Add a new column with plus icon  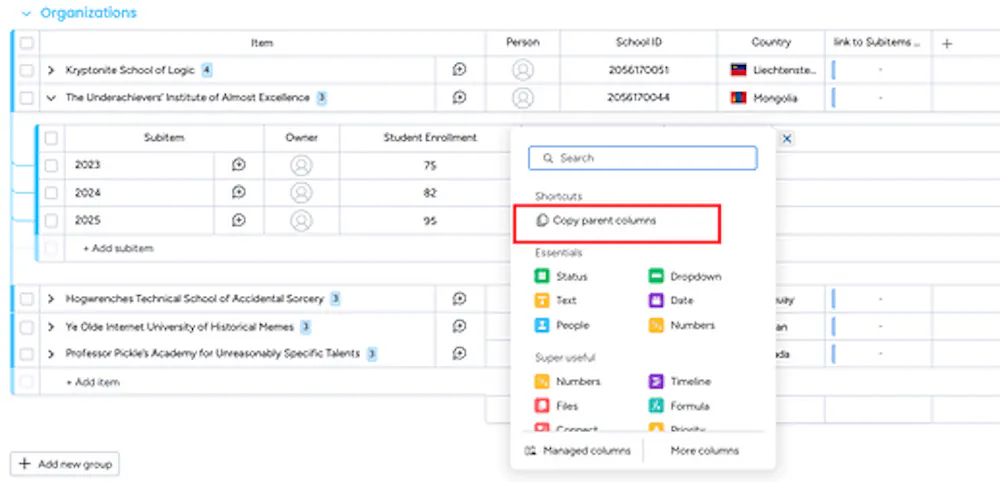click(x=947, y=43)
